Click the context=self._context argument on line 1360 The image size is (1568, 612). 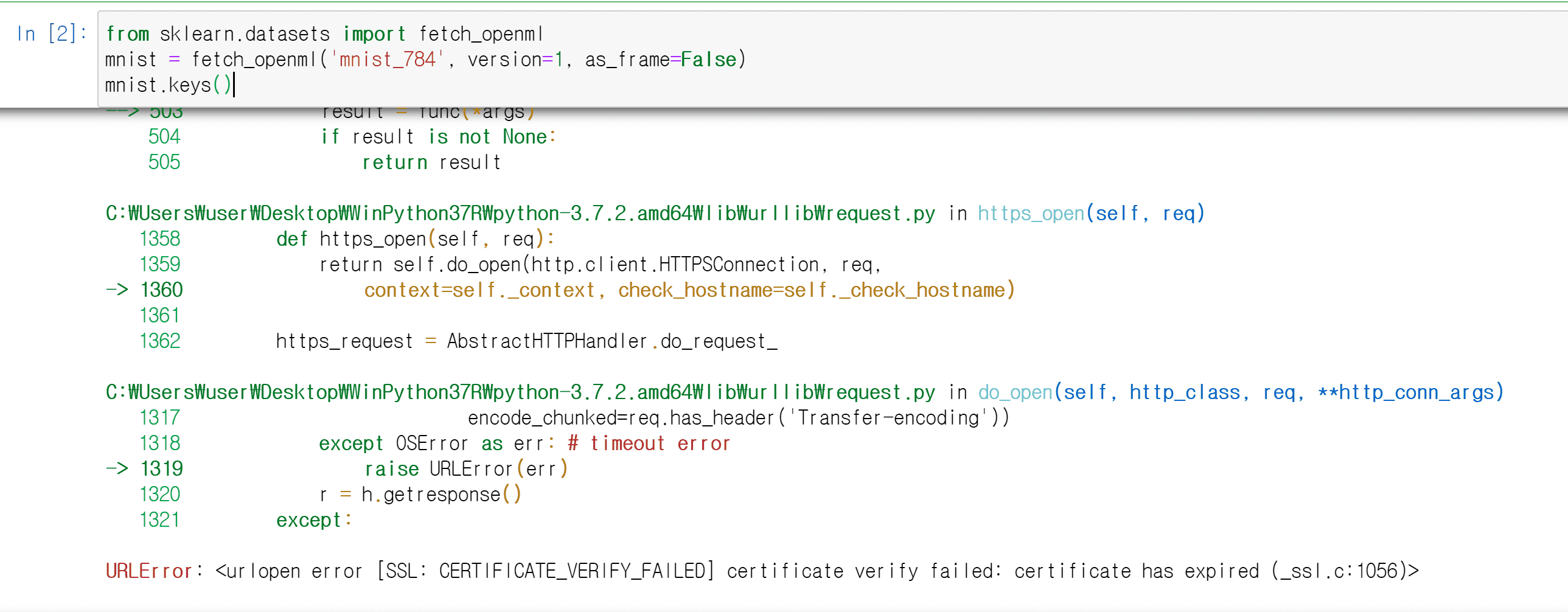pos(479,290)
